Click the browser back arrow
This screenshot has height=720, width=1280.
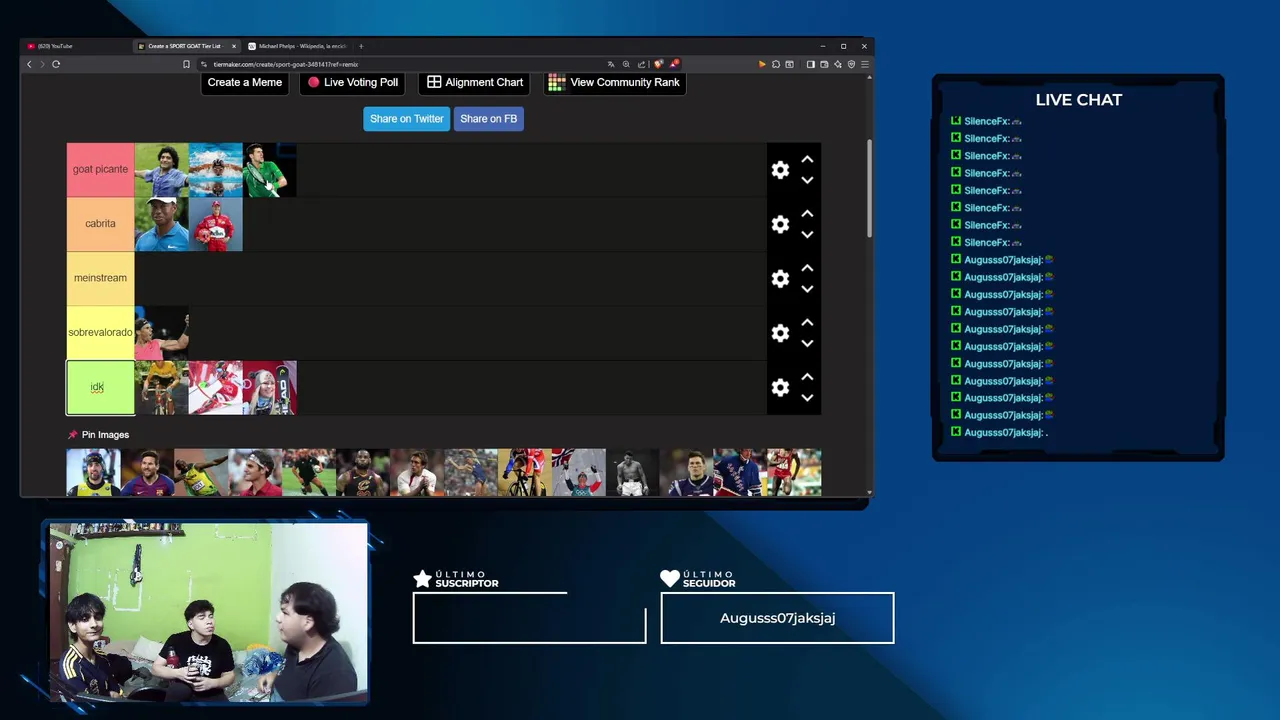click(x=29, y=64)
